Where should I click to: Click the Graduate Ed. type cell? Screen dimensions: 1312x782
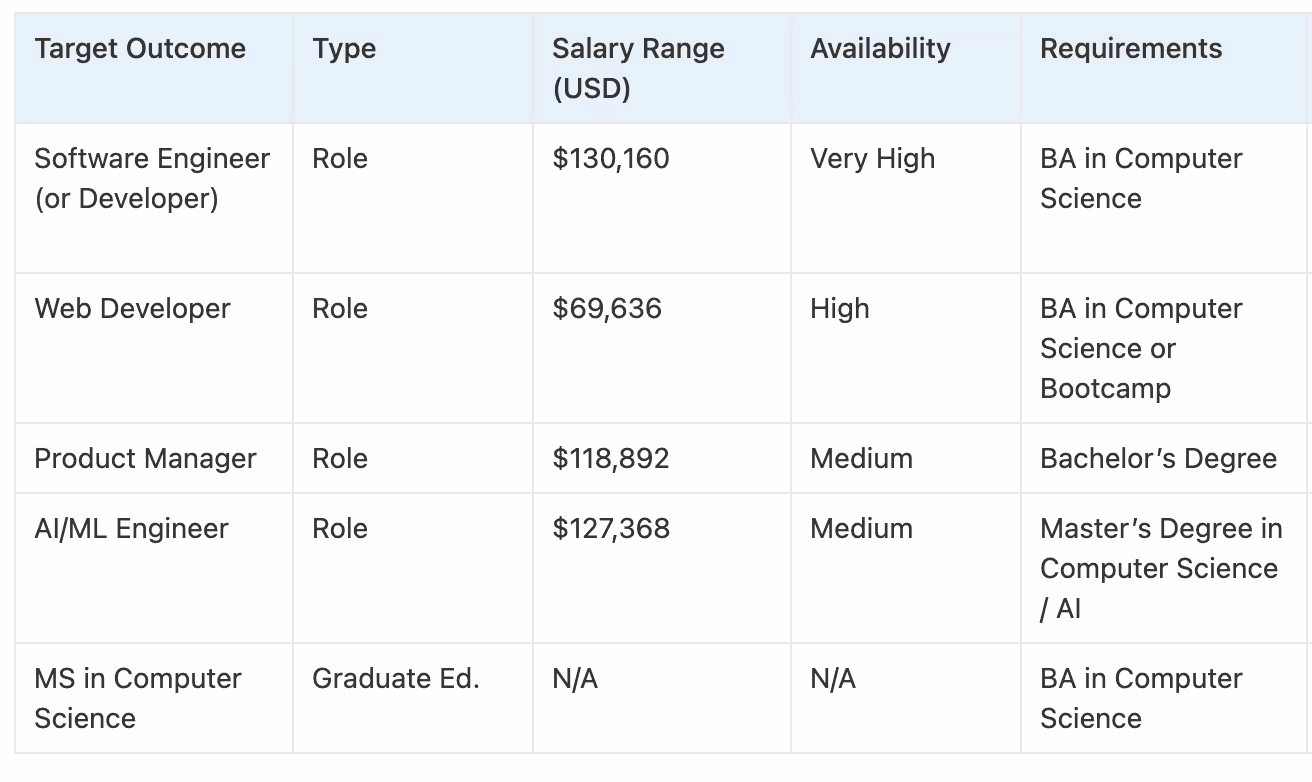413,698
